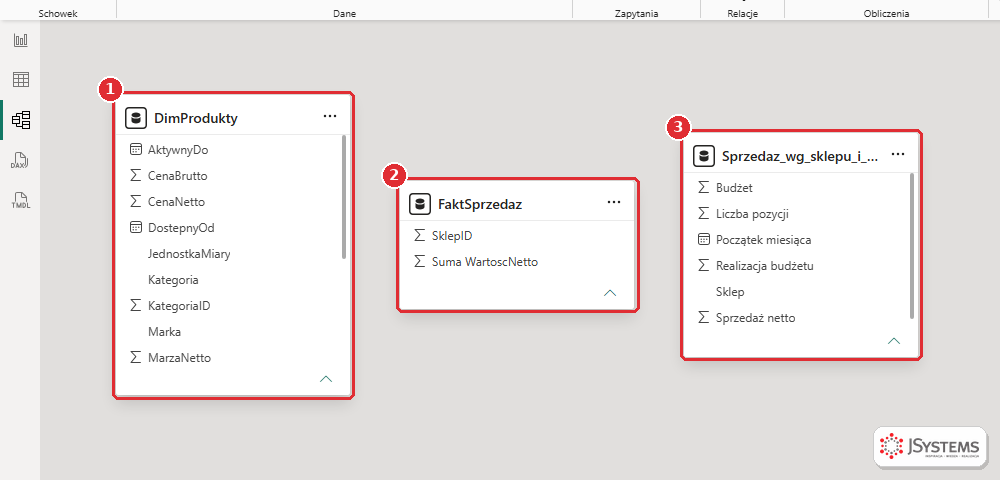Click the calendar icon next to DostepnyOd
1000x480 pixels.
135,227
